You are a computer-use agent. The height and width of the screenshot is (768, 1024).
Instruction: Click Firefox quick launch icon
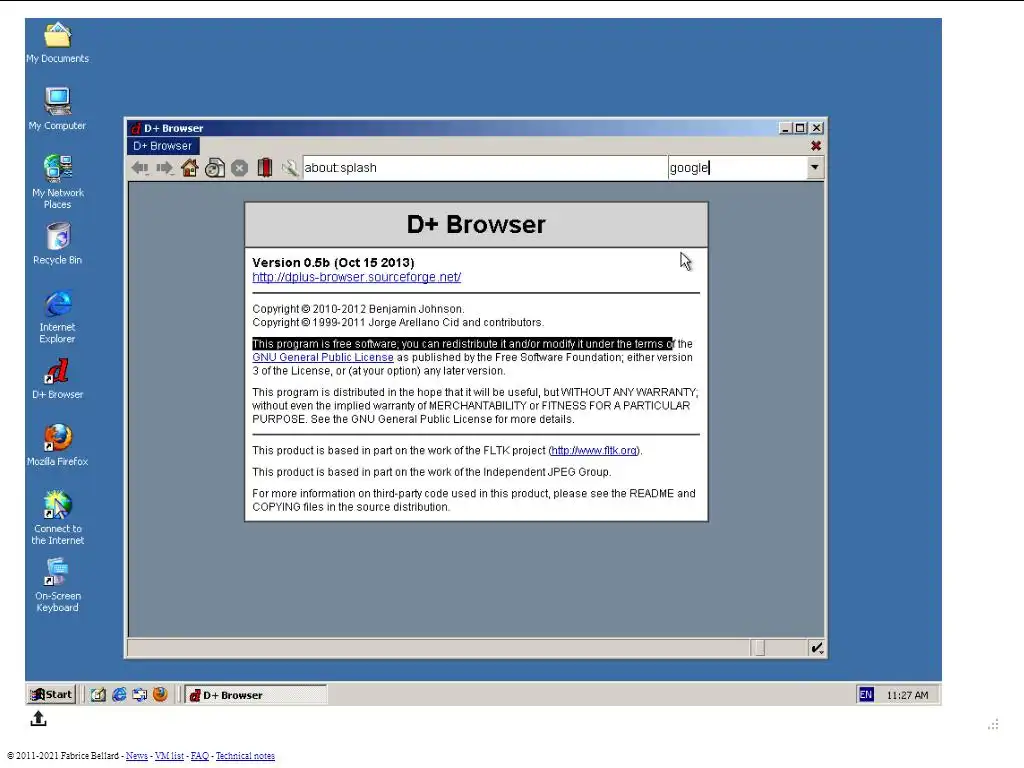click(160, 694)
